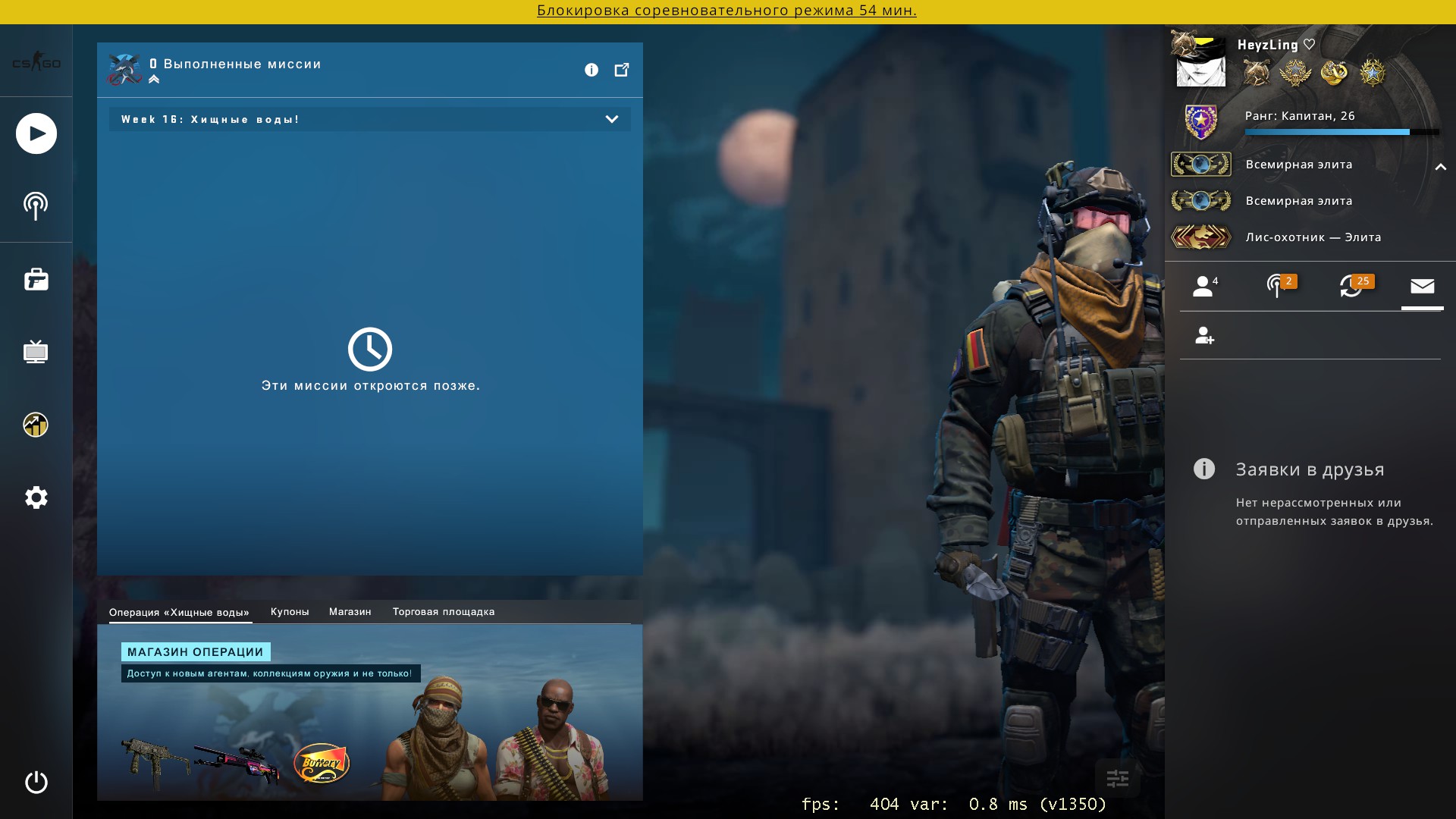Click the competitive cooldown banner link
The height and width of the screenshot is (819, 1456).
click(x=726, y=11)
